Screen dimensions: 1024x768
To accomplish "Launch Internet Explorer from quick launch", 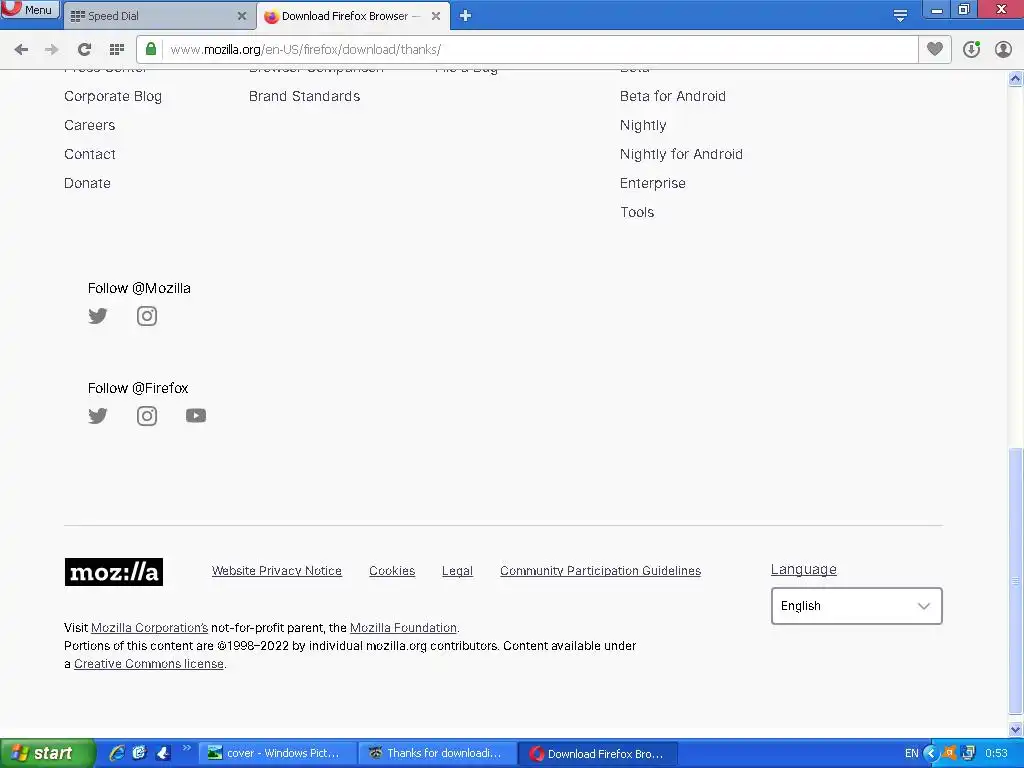I will (116, 753).
